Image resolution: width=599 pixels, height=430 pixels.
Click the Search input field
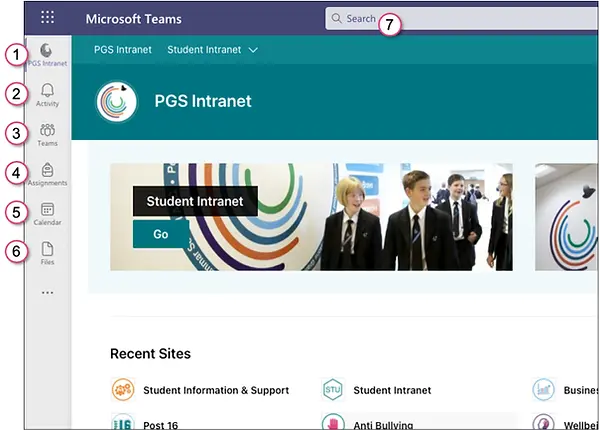(462, 18)
